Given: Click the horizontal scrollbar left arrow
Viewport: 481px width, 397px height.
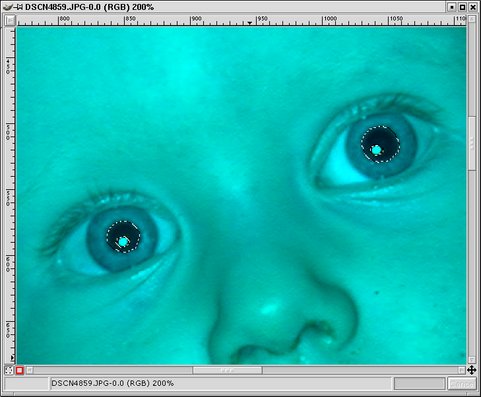Looking at the screenshot, I should (29, 370).
